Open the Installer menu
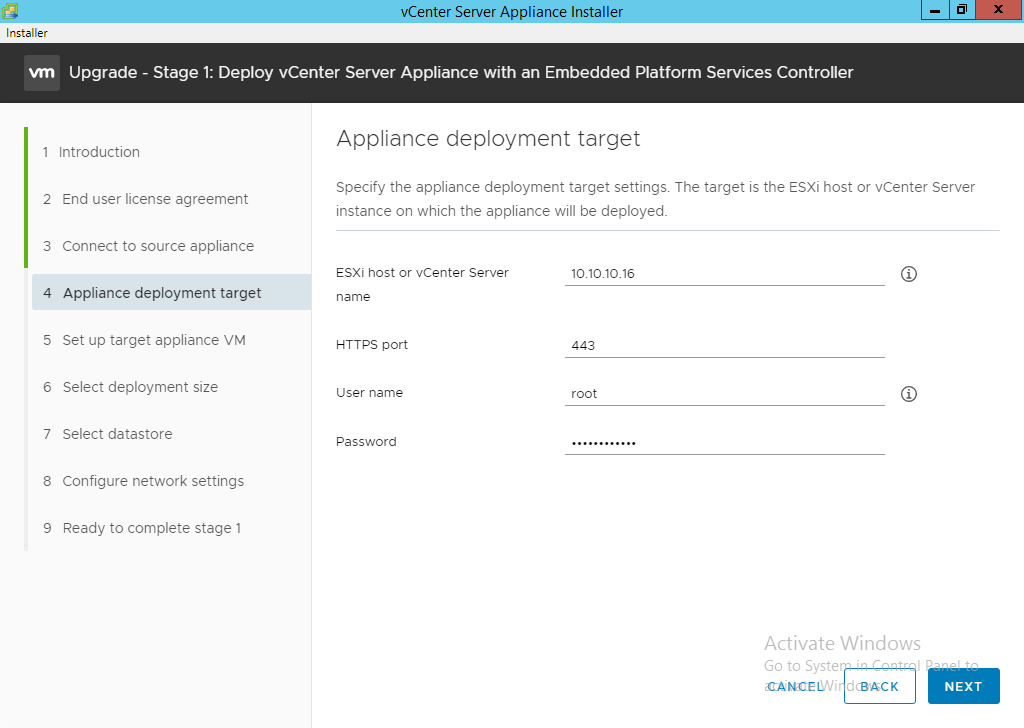Screen dimensions: 1024x728 pos(27,33)
